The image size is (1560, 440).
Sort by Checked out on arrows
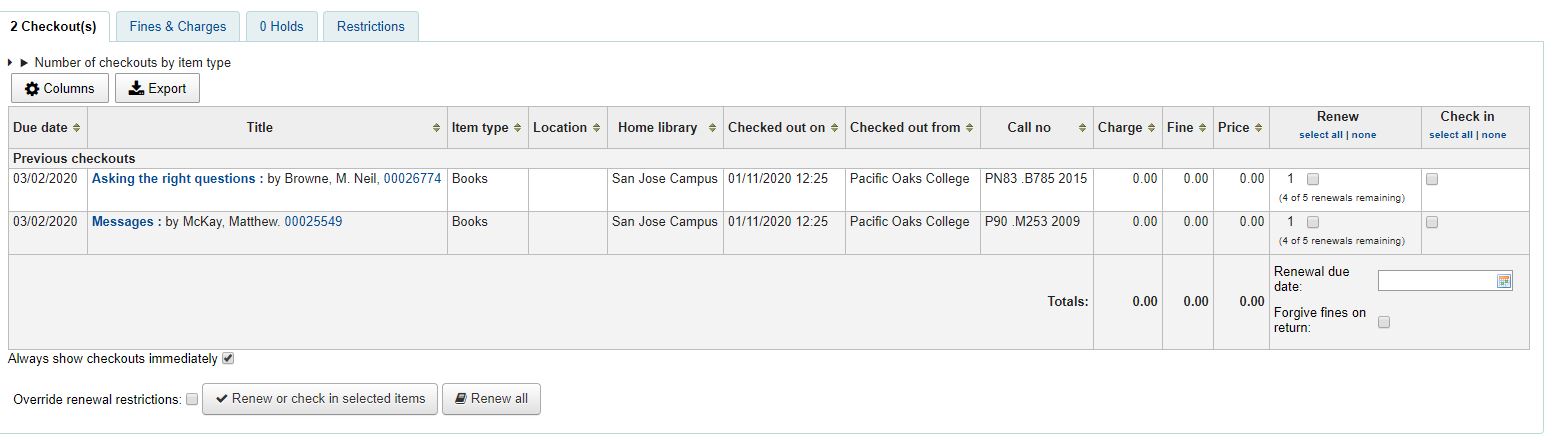(834, 128)
